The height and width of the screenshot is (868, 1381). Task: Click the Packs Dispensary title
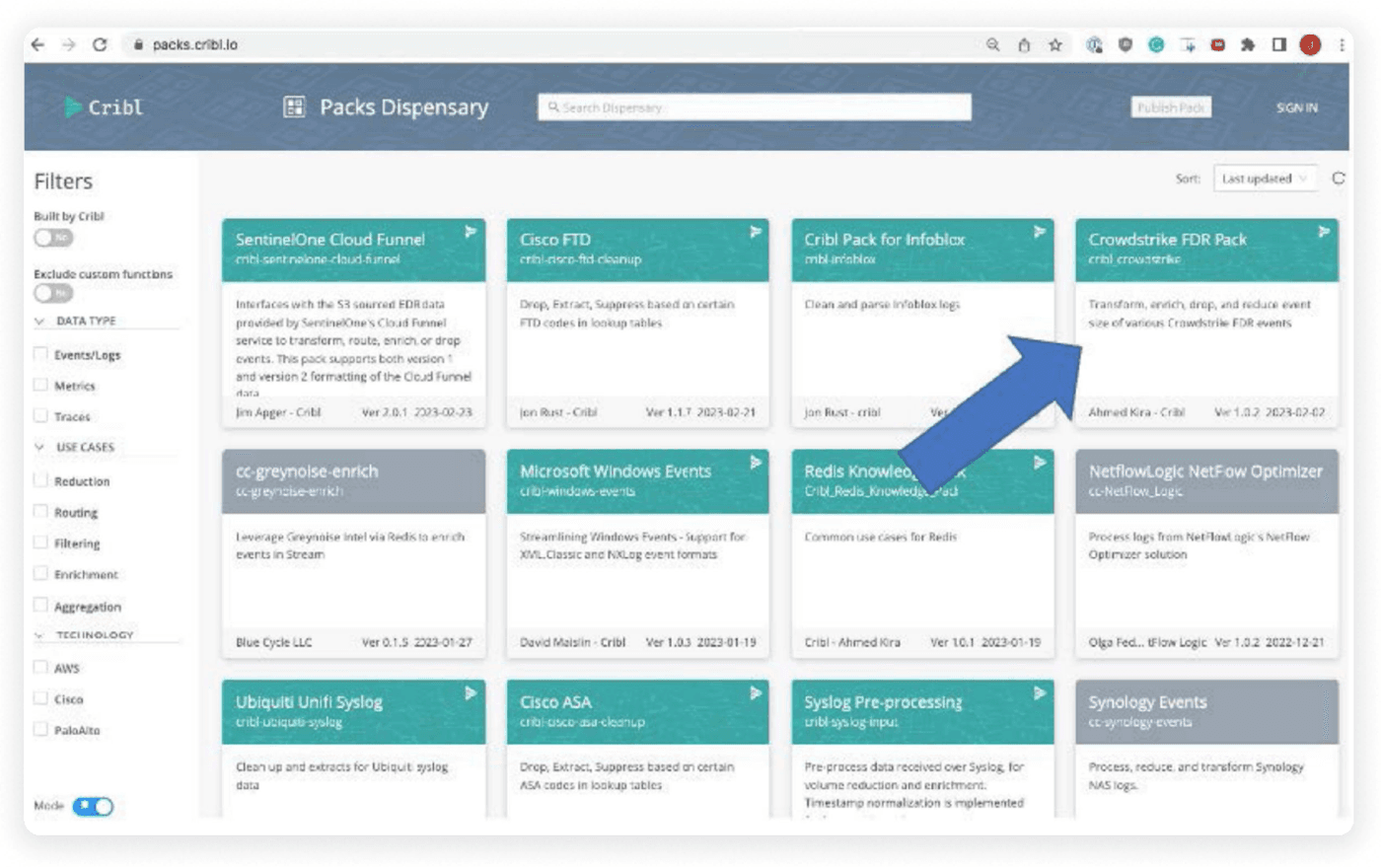pyautogui.click(x=403, y=107)
